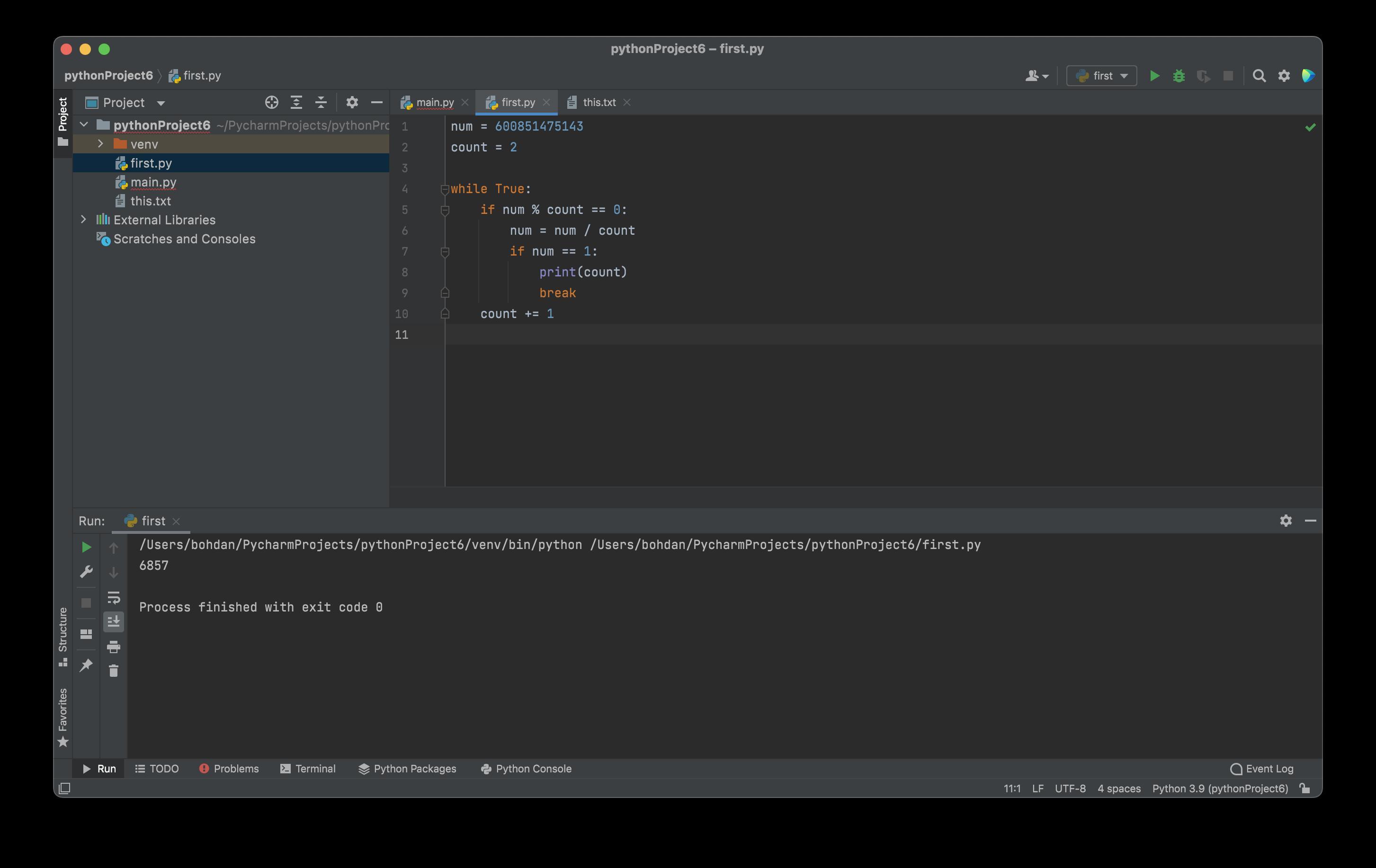
Task: Click the Debug bug icon
Action: 1178,76
